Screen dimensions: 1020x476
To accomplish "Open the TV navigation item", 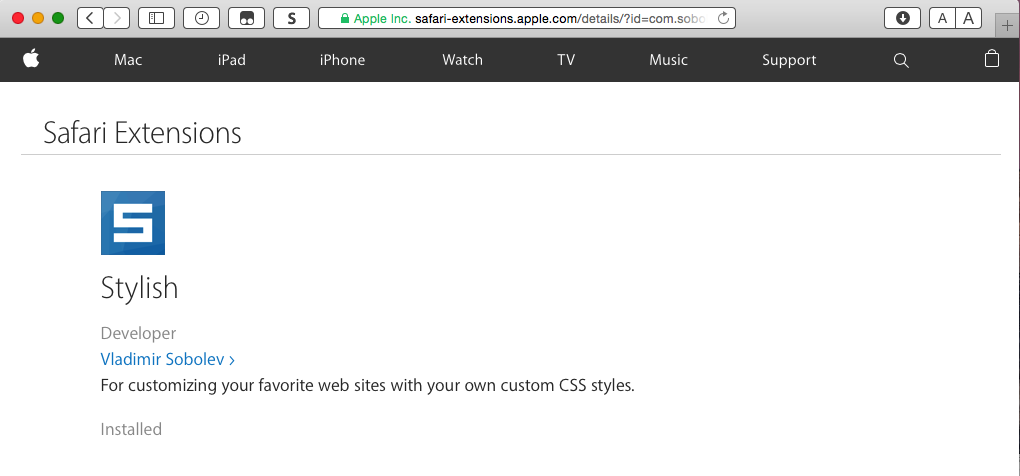I will [566, 60].
